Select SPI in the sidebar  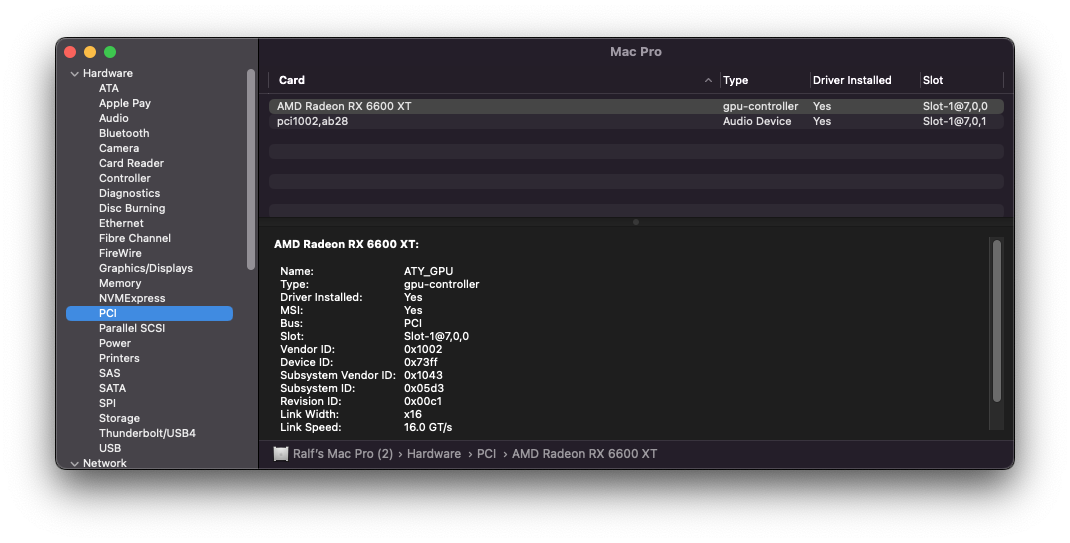pyautogui.click(x=107, y=403)
